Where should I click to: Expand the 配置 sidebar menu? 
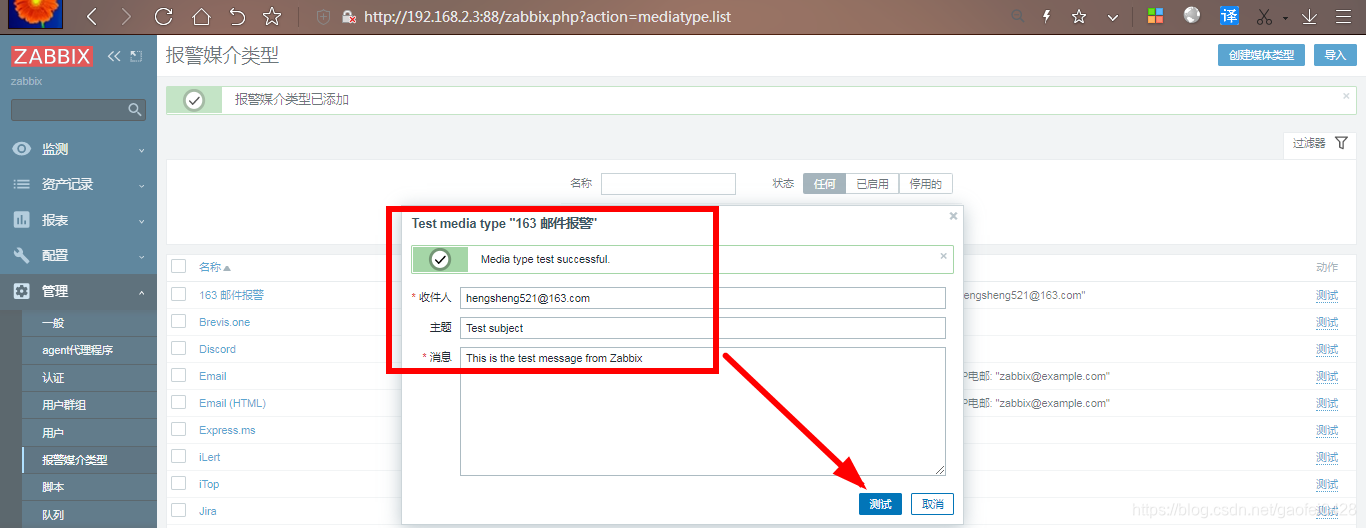coord(78,255)
